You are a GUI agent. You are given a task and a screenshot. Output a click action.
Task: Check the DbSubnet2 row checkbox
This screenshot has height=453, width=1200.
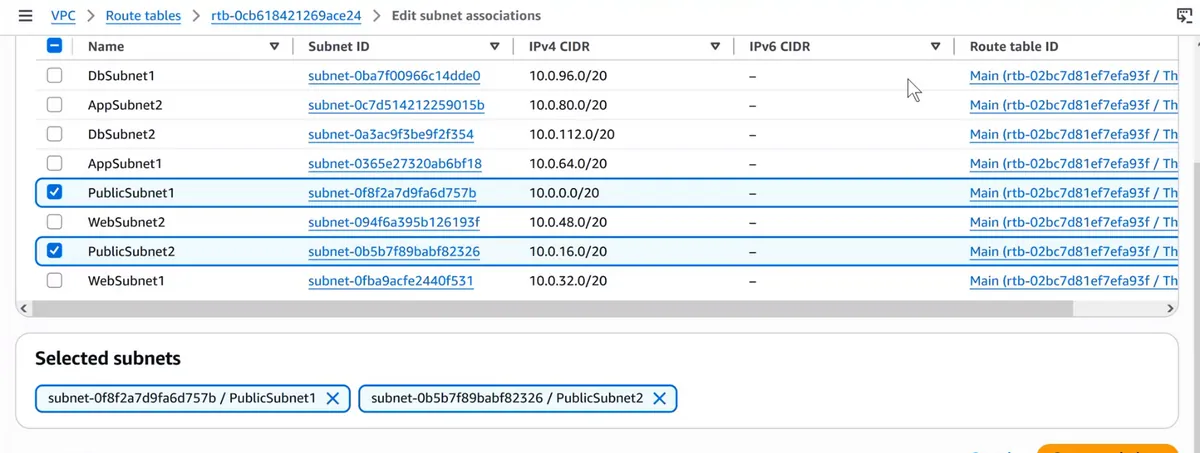pyautogui.click(x=54, y=134)
